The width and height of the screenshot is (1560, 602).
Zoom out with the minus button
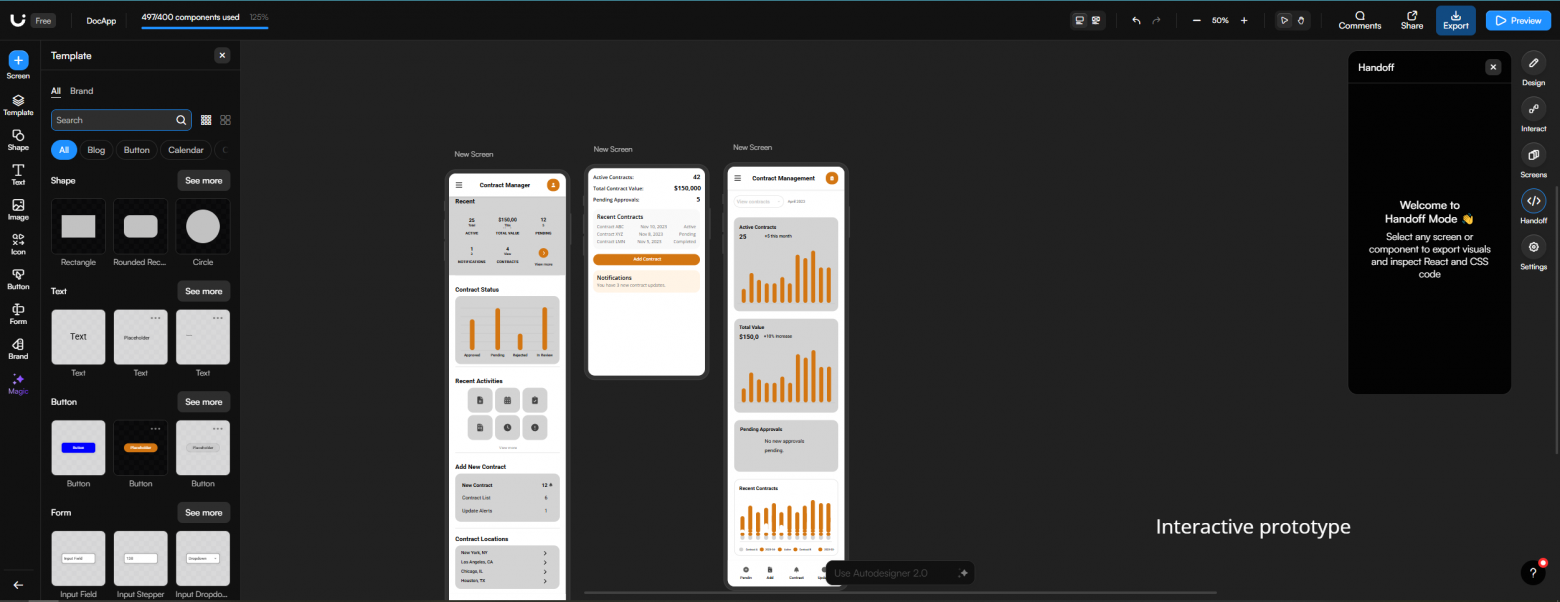pos(1197,20)
